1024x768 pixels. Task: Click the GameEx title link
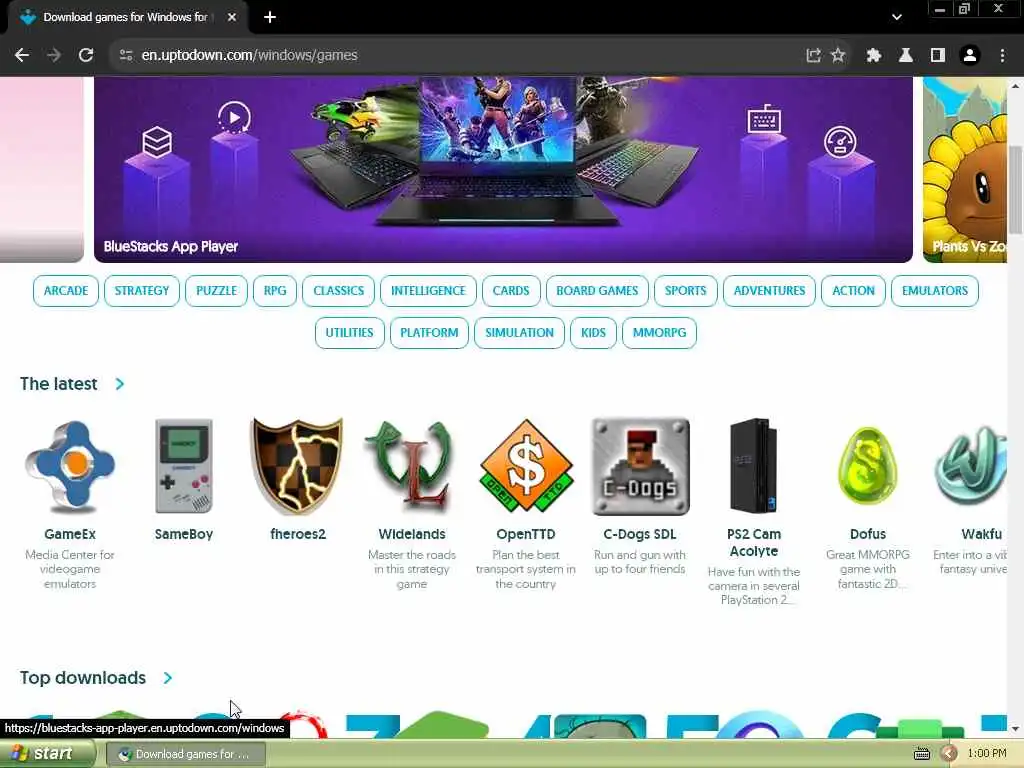coord(70,534)
